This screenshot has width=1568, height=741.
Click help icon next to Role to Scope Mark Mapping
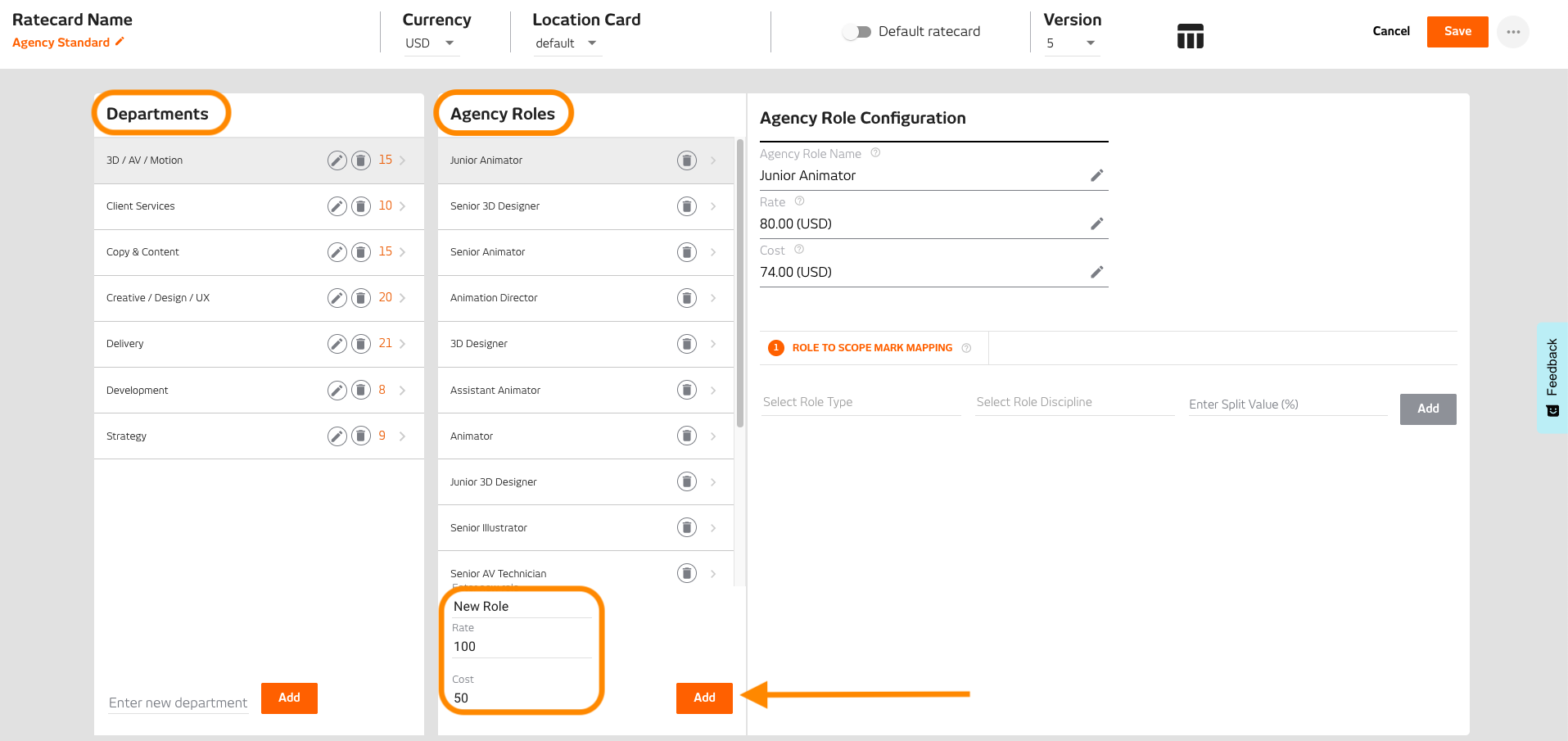[x=966, y=348]
